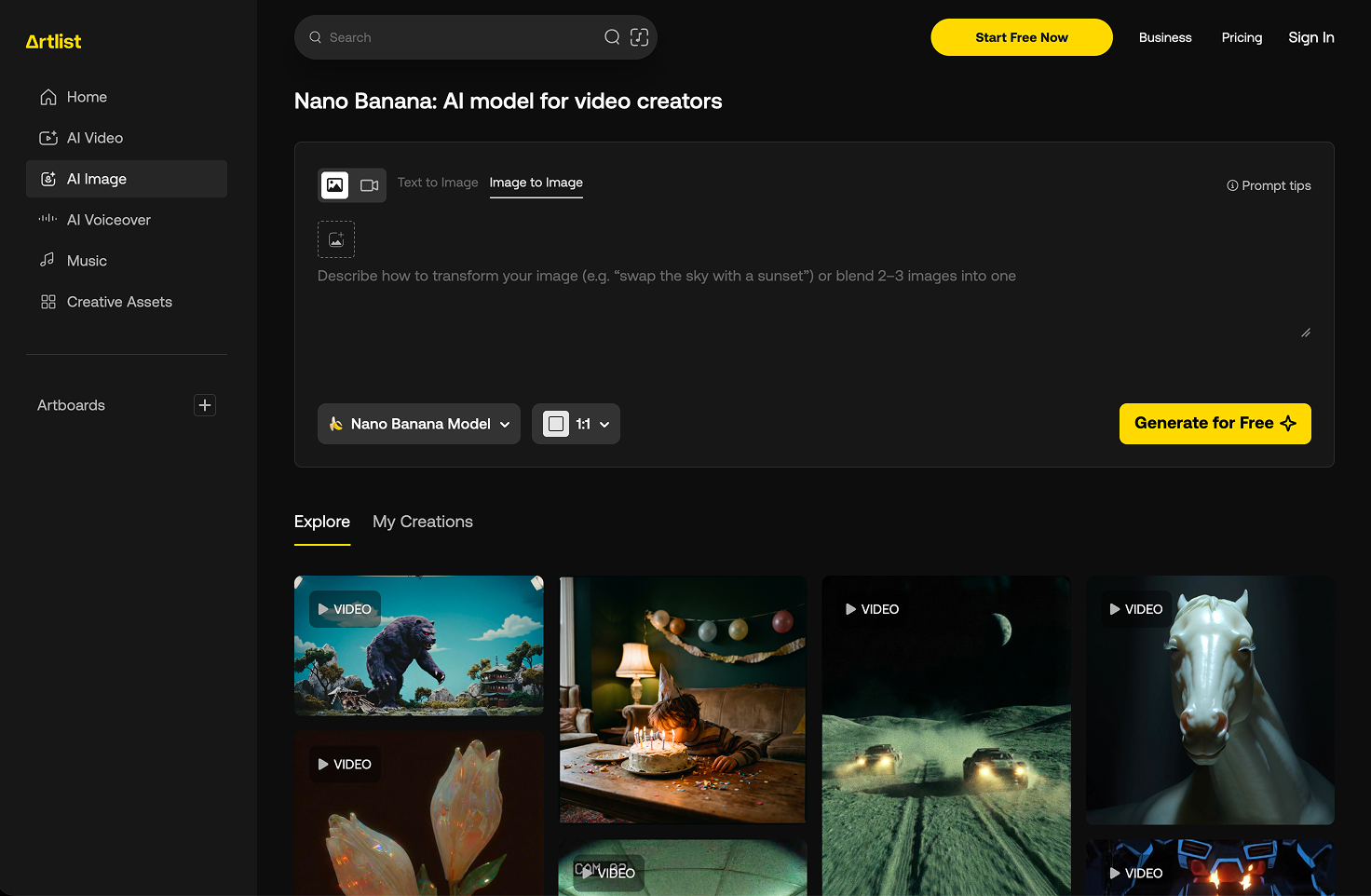The width and height of the screenshot is (1371, 896).
Task: Open AI Video from sidebar
Action: (95, 138)
